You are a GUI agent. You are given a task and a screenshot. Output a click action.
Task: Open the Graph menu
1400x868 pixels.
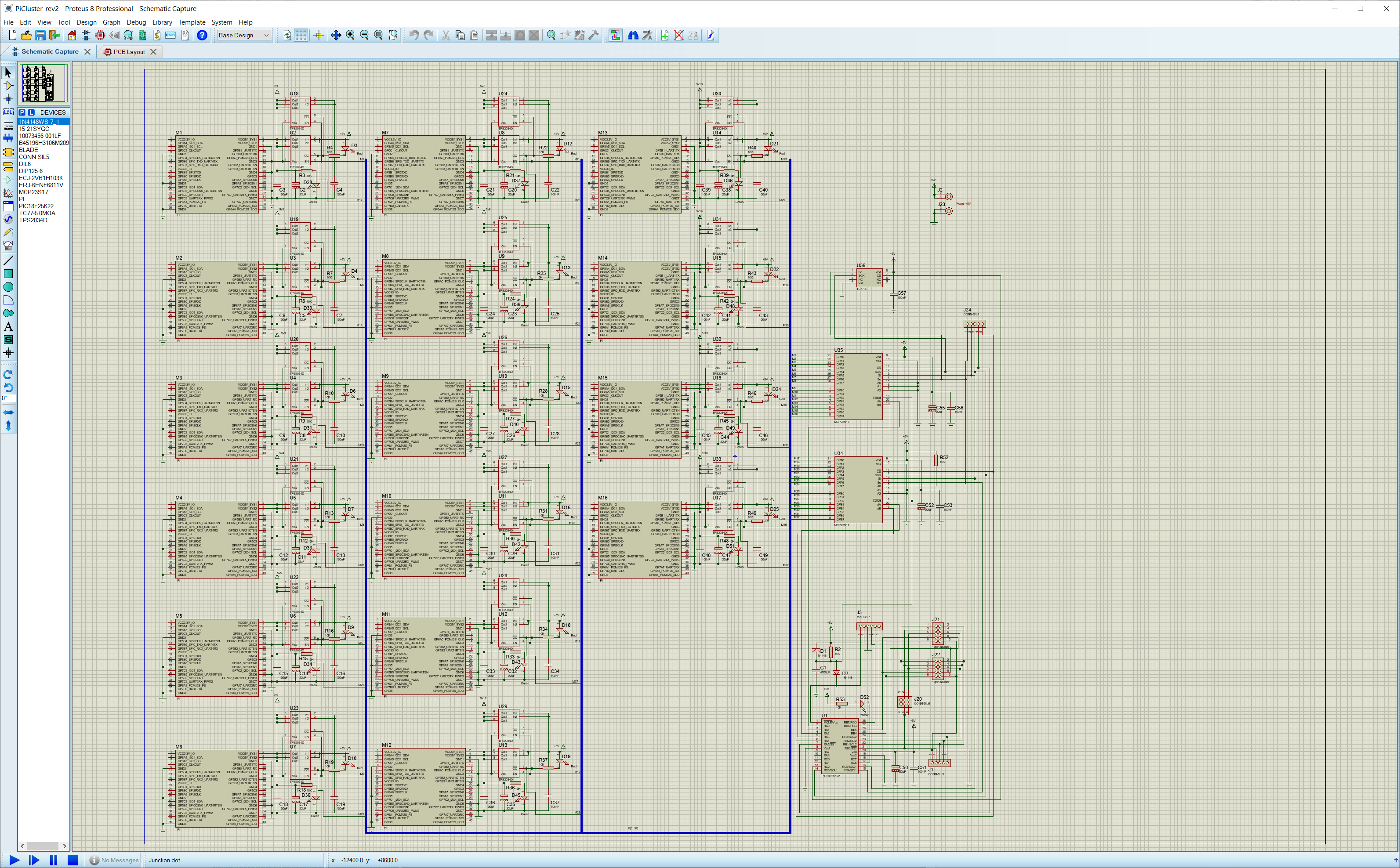point(112,22)
